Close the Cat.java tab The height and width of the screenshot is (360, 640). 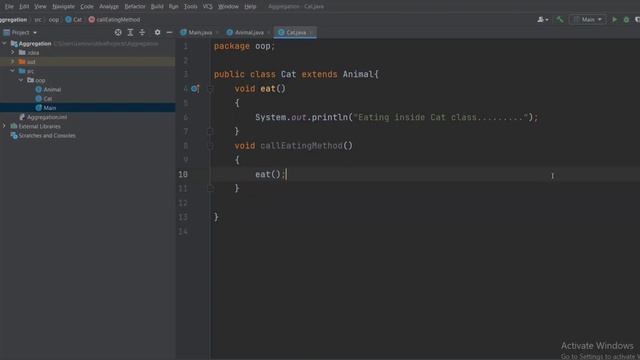pos(312,33)
